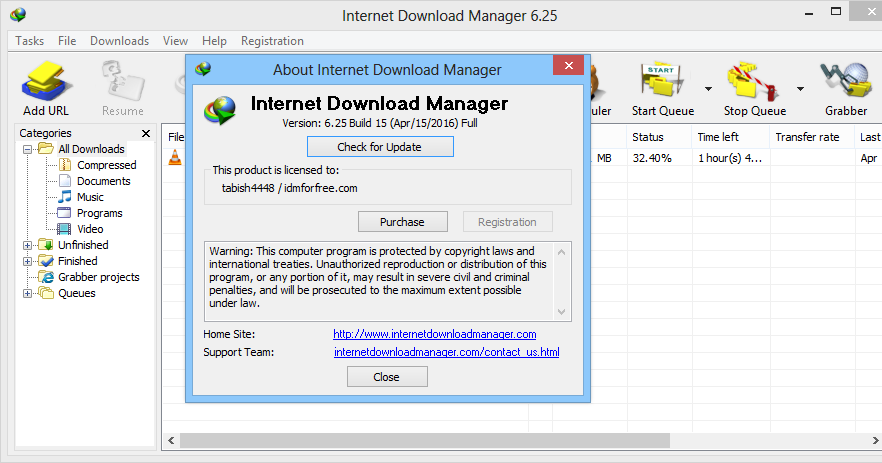Click the download list horizontal scrollbar thumb
Viewport: 882px width, 463px height.
425,440
